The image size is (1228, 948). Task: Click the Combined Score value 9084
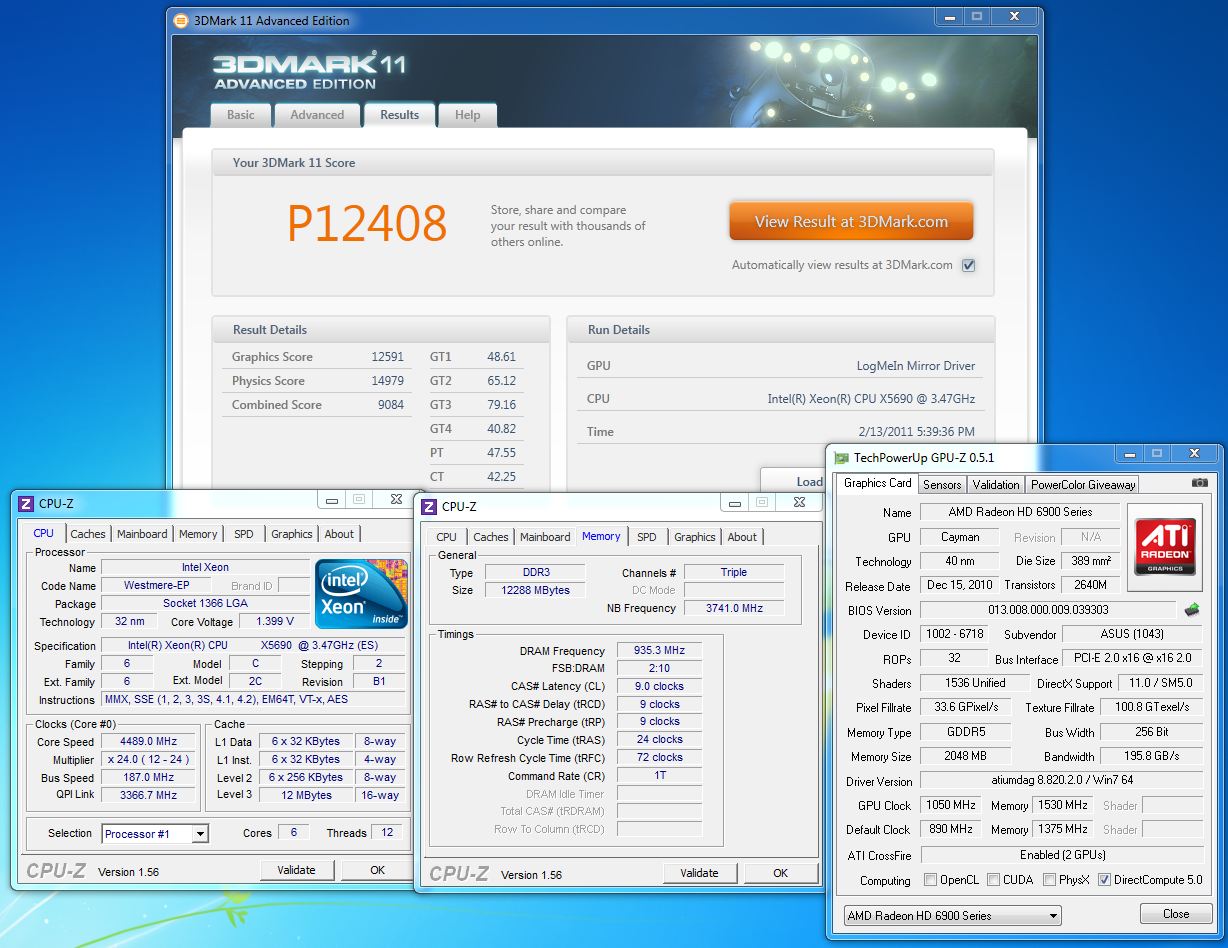tap(391, 405)
